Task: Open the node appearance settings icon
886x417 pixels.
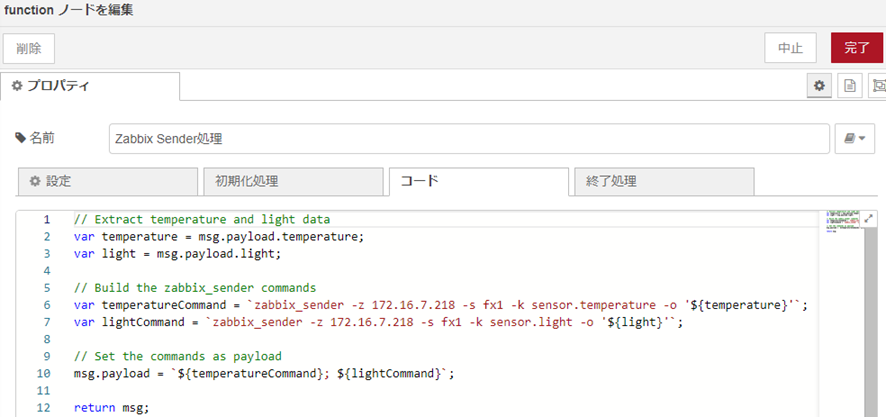Action: [x=878, y=86]
